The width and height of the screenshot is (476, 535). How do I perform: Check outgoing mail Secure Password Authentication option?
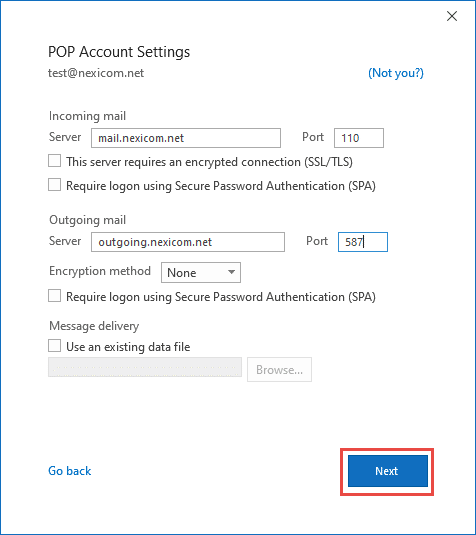pyautogui.click(x=55, y=296)
